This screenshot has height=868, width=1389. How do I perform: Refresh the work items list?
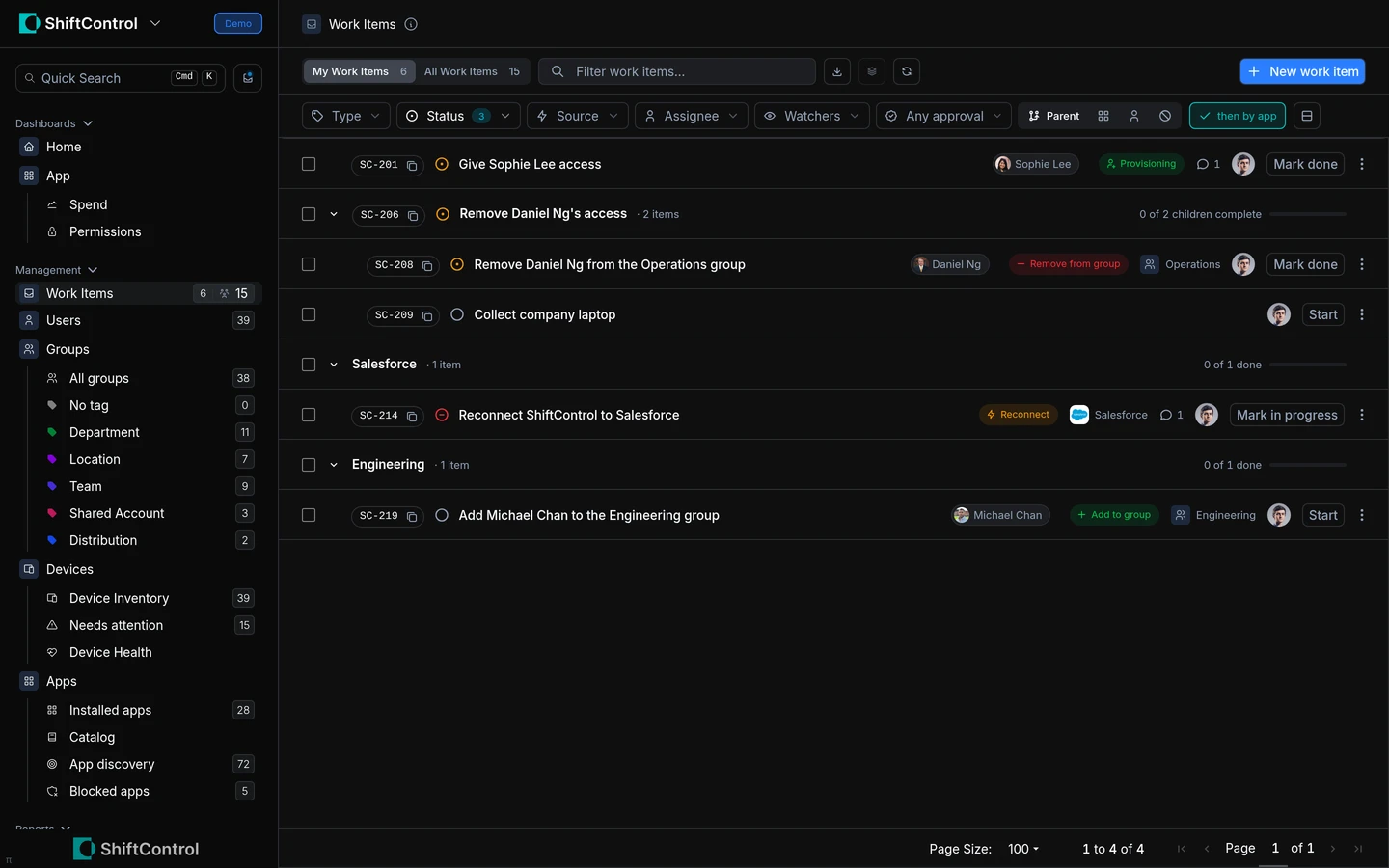point(907,71)
